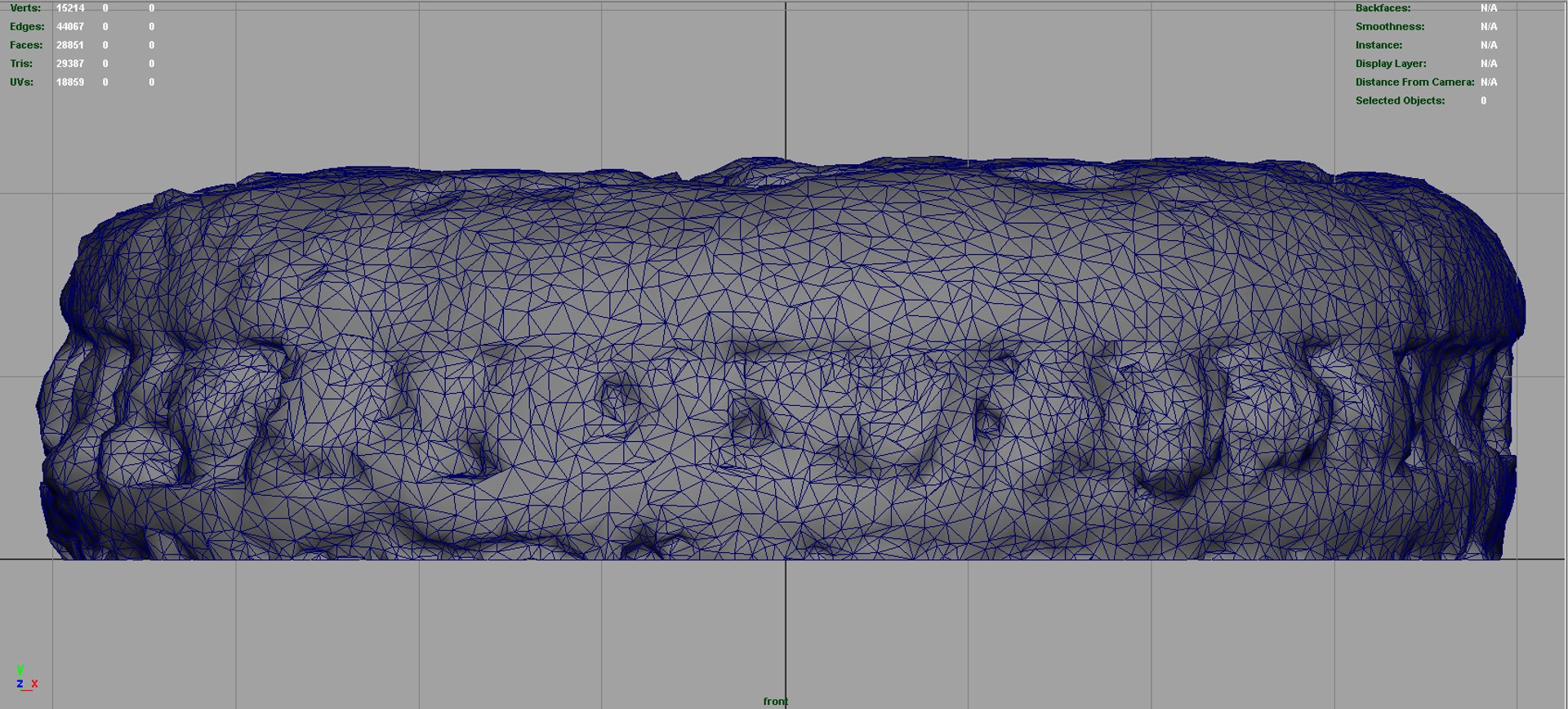Viewport: 1568px width, 709px height.
Task: Click the N/A value beside Display Layer
Action: pos(1489,64)
